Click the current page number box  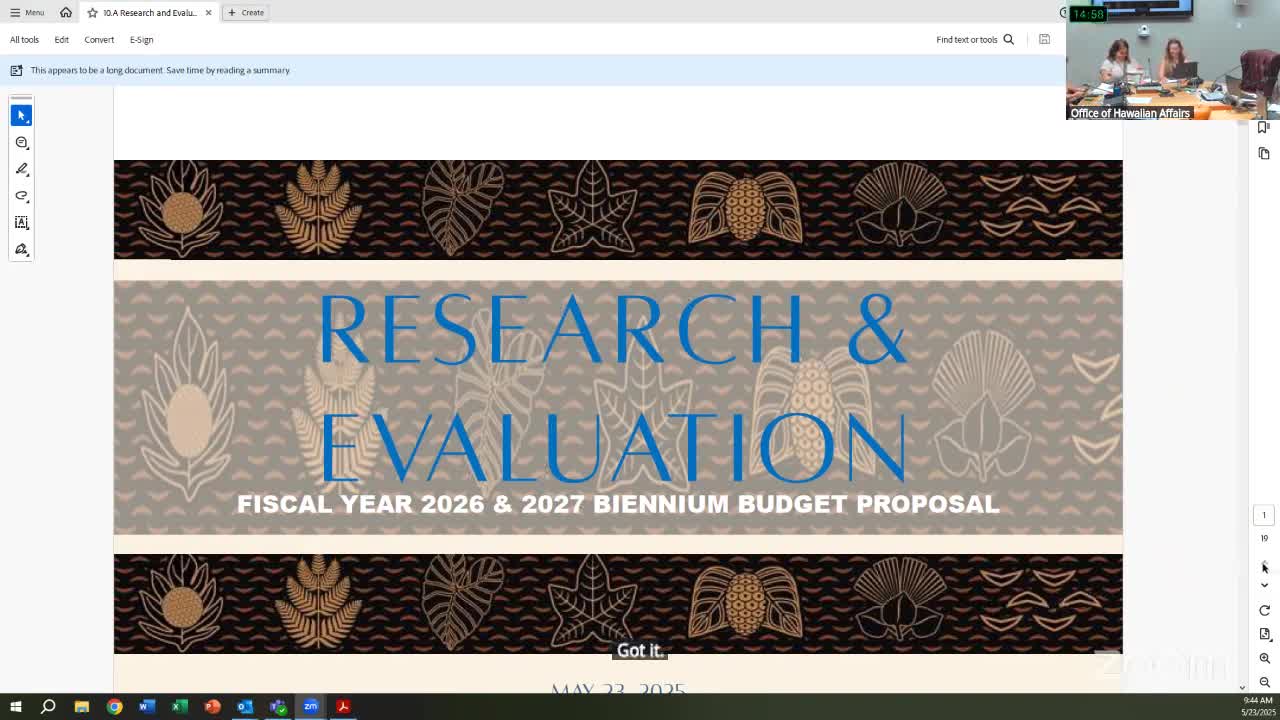(x=1264, y=515)
